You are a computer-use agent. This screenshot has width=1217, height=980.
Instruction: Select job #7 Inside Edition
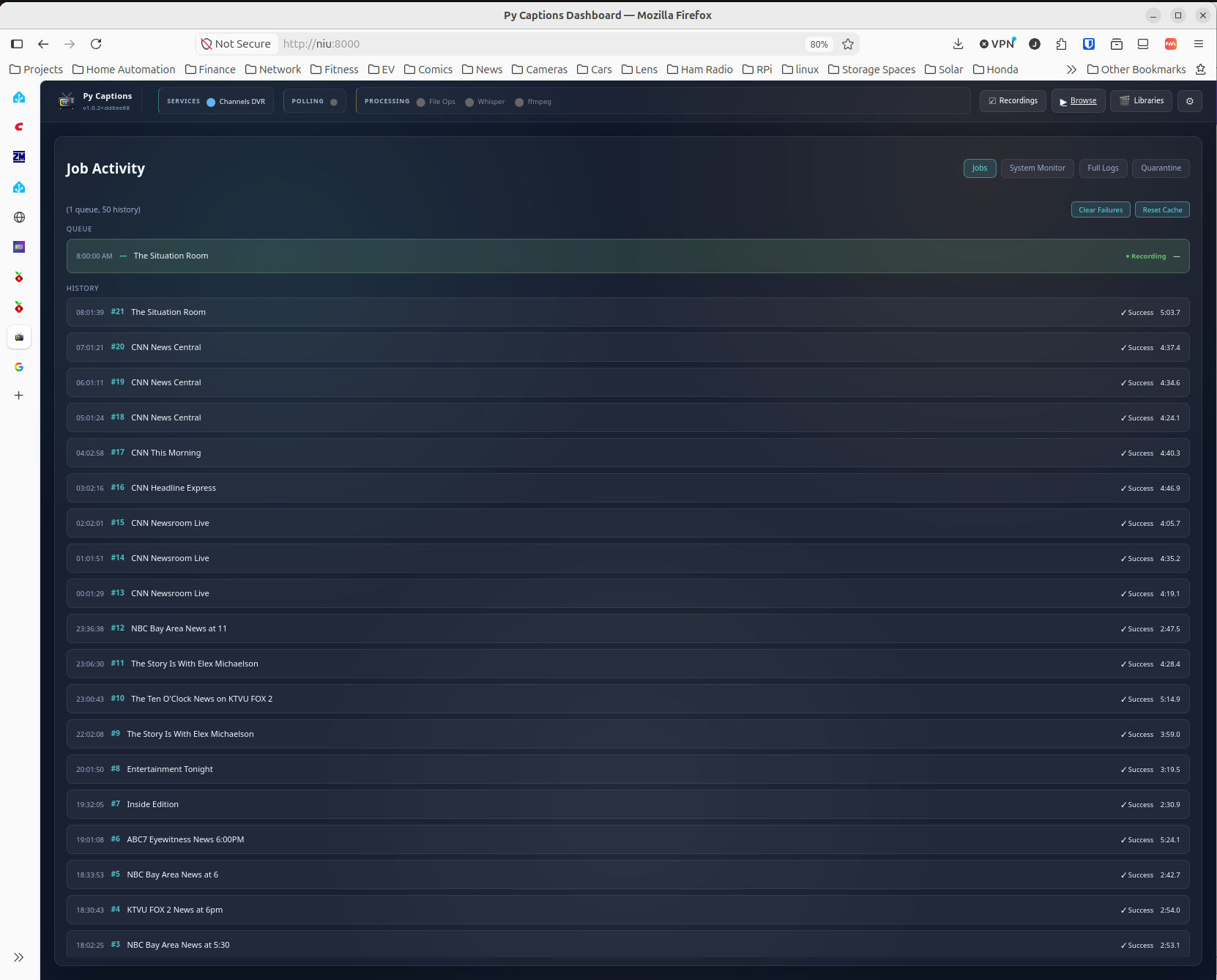pos(628,804)
